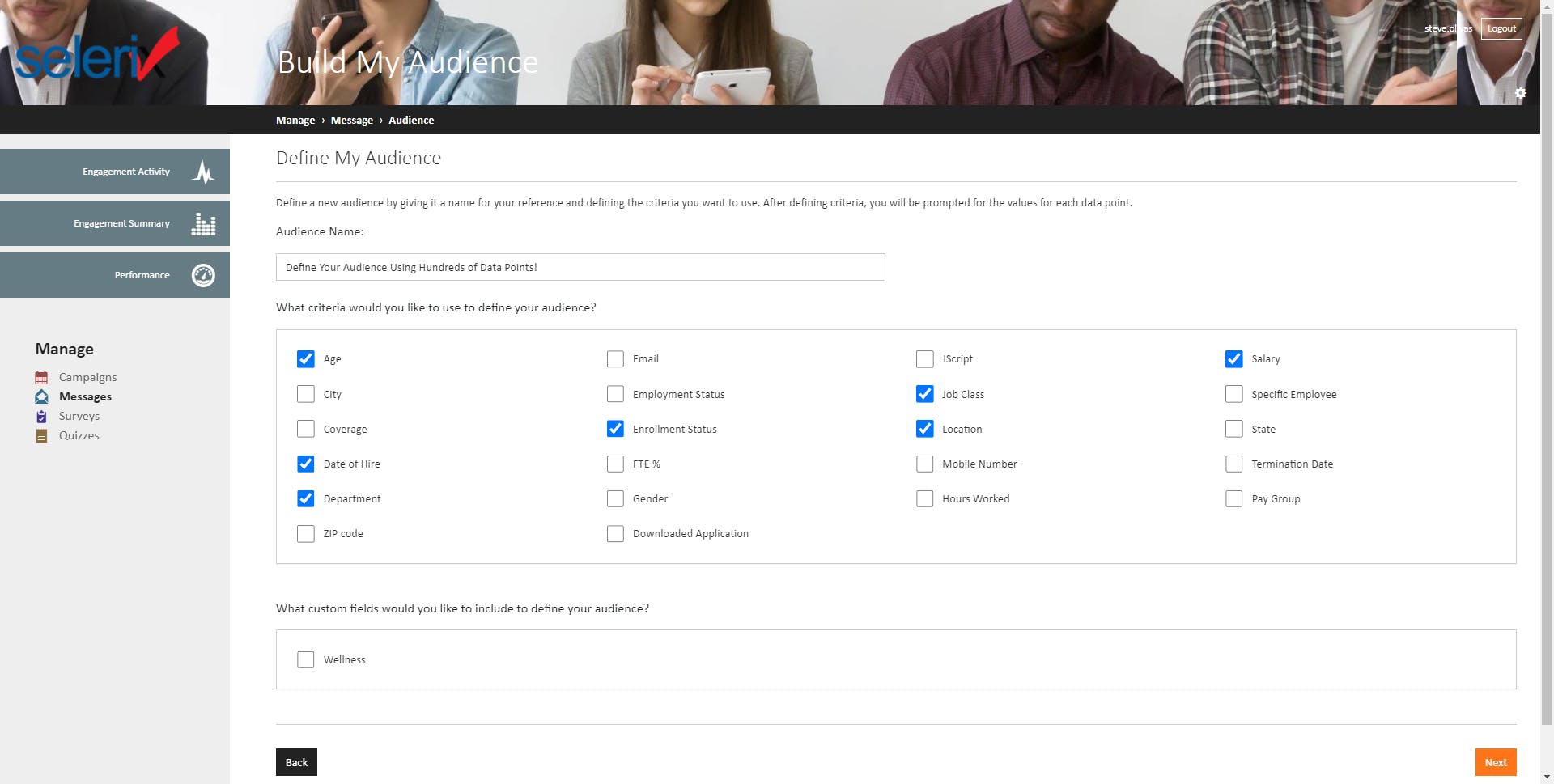Go to Message in the breadcrumb
The height and width of the screenshot is (784, 1554).
tap(352, 120)
